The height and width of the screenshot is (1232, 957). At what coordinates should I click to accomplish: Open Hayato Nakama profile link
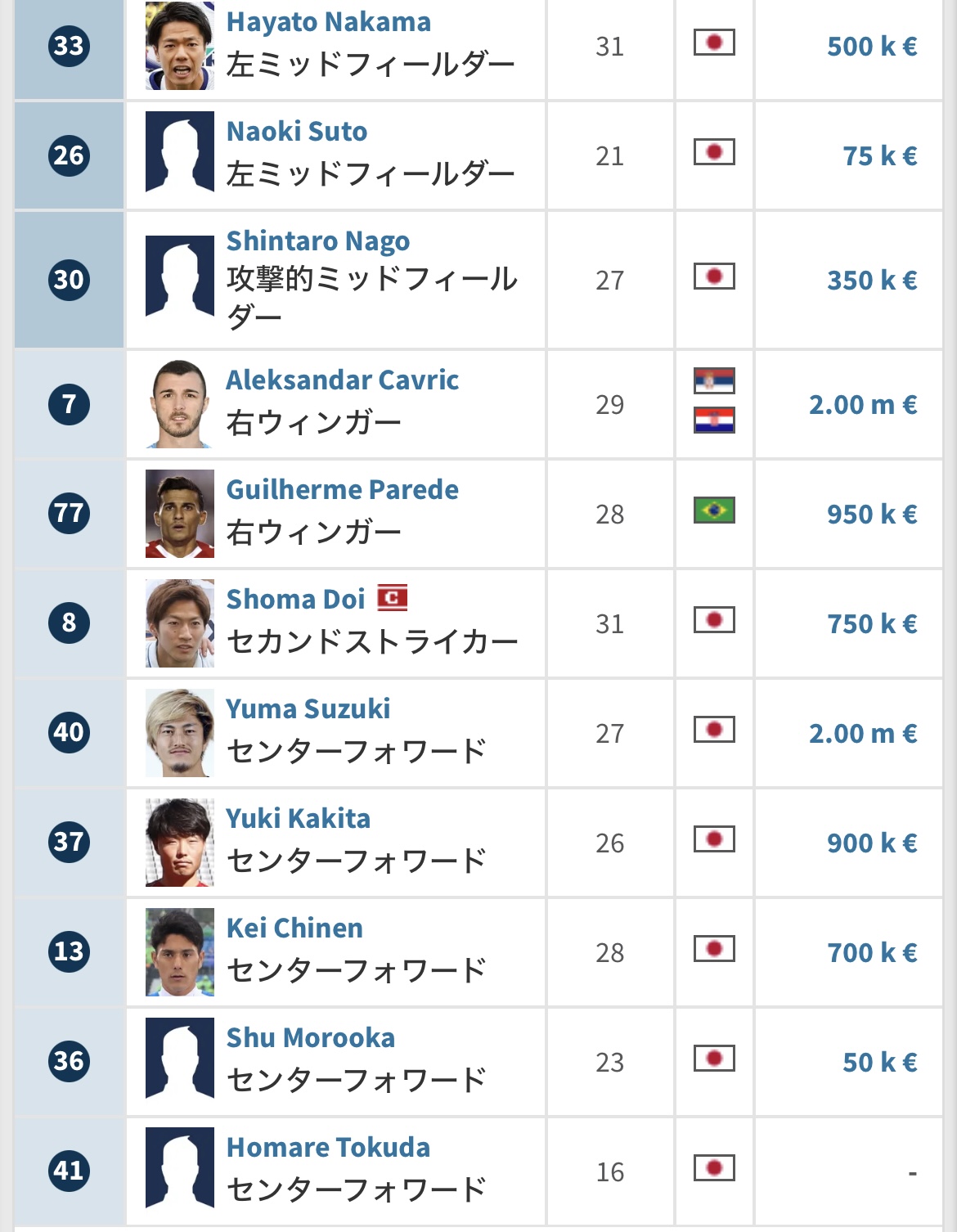click(329, 22)
